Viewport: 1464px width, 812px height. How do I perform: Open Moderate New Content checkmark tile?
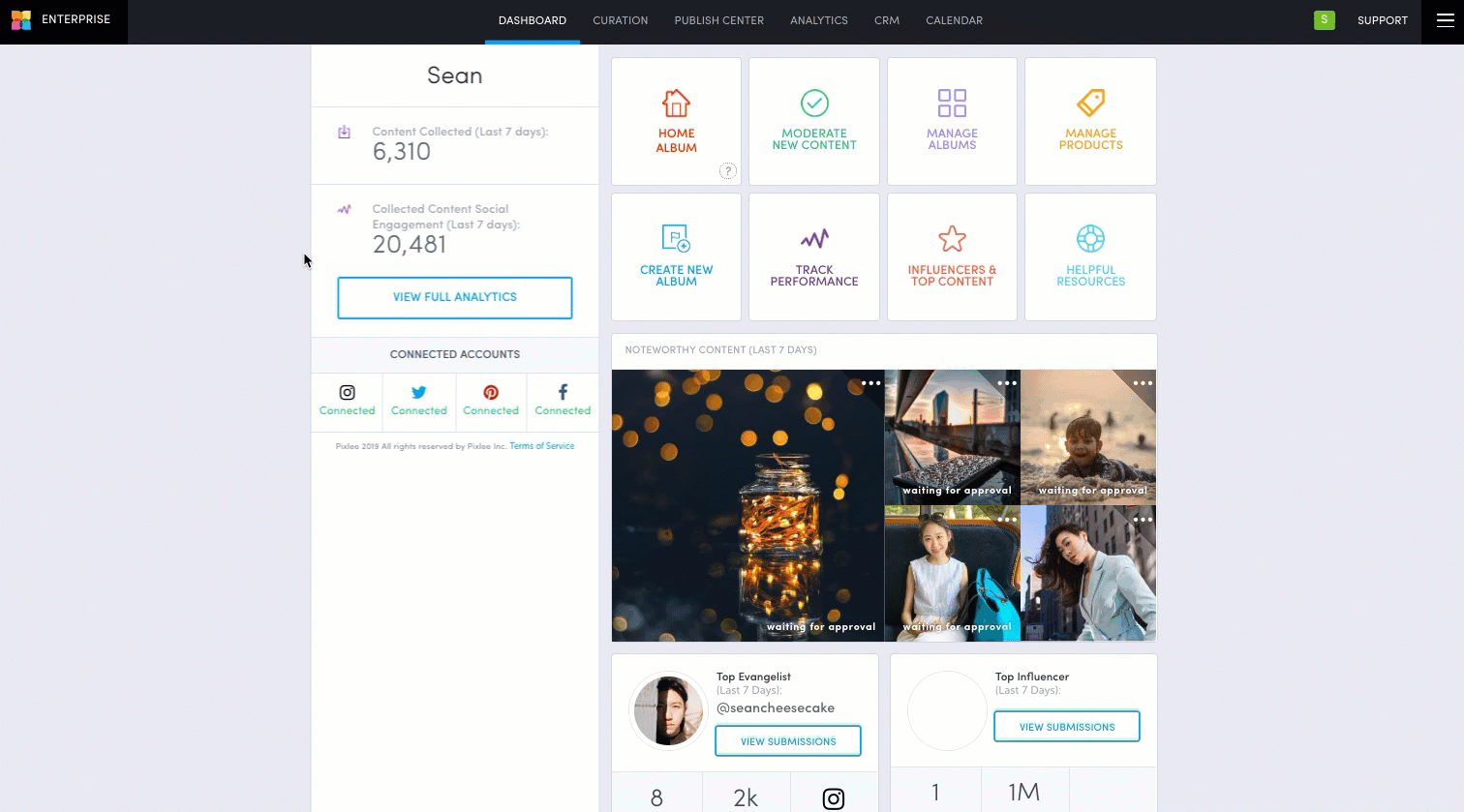813,120
